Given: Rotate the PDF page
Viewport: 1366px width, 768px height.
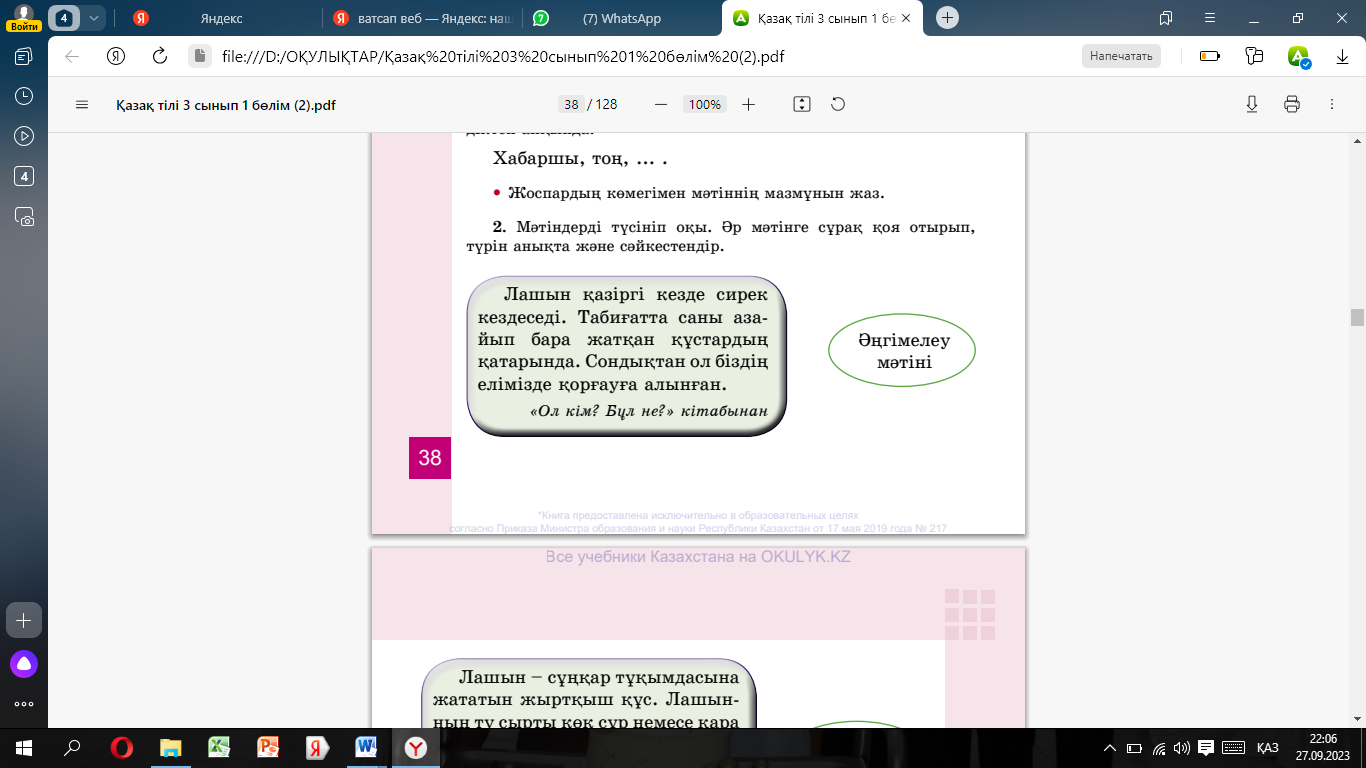Looking at the screenshot, I should tap(838, 104).
